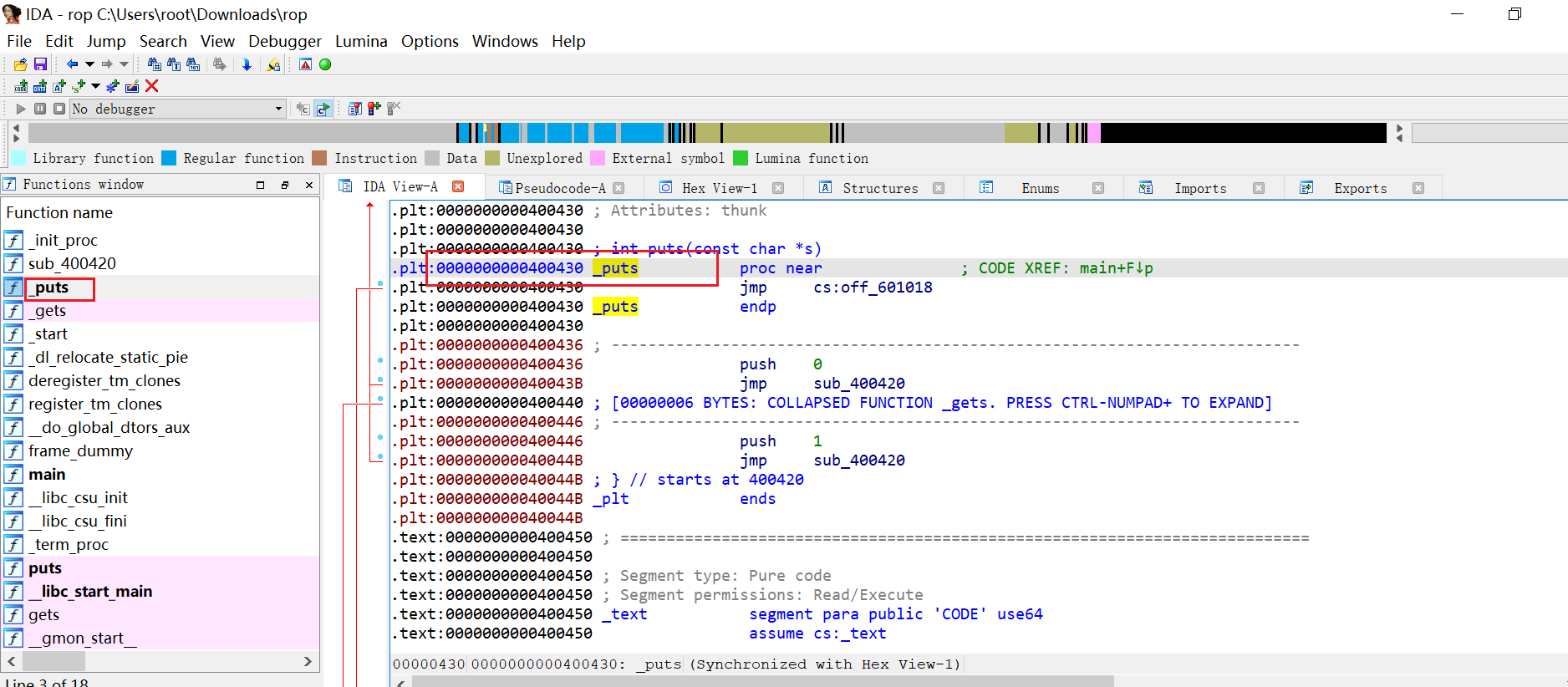Click the cyan Library function legend swatch

pos(18,158)
